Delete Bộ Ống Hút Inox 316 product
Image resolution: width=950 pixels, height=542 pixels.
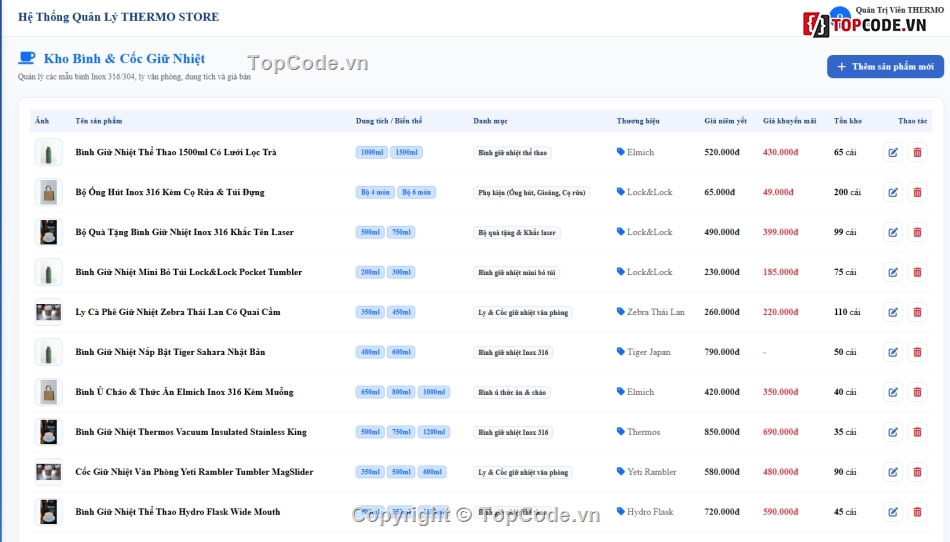[917, 193]
